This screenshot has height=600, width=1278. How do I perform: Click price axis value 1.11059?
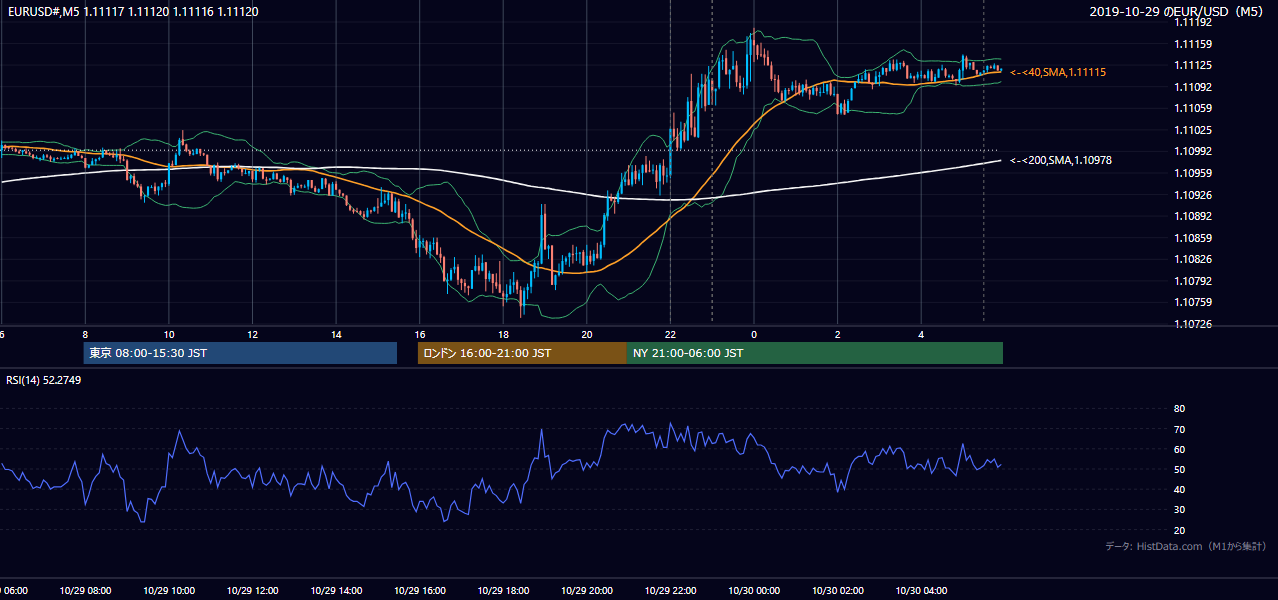(x=1193, y=108)
